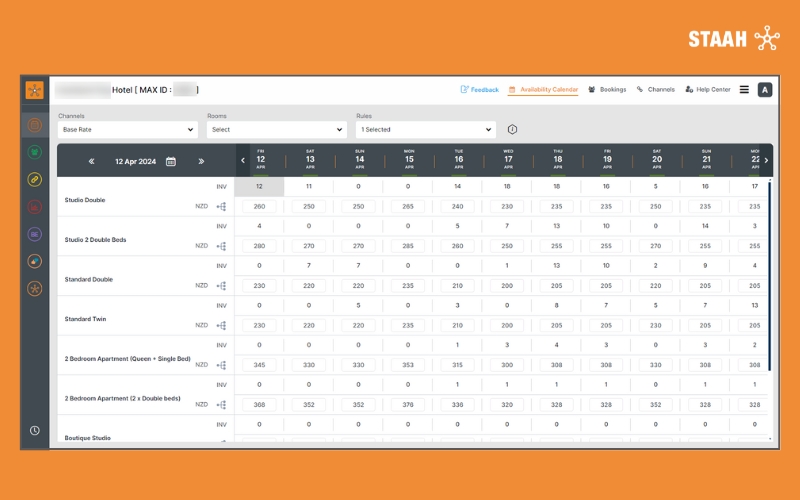The width and height of the screenshot is (800, 500).
Task: Select the Fri 12 Apr date header
Action: 261,160
